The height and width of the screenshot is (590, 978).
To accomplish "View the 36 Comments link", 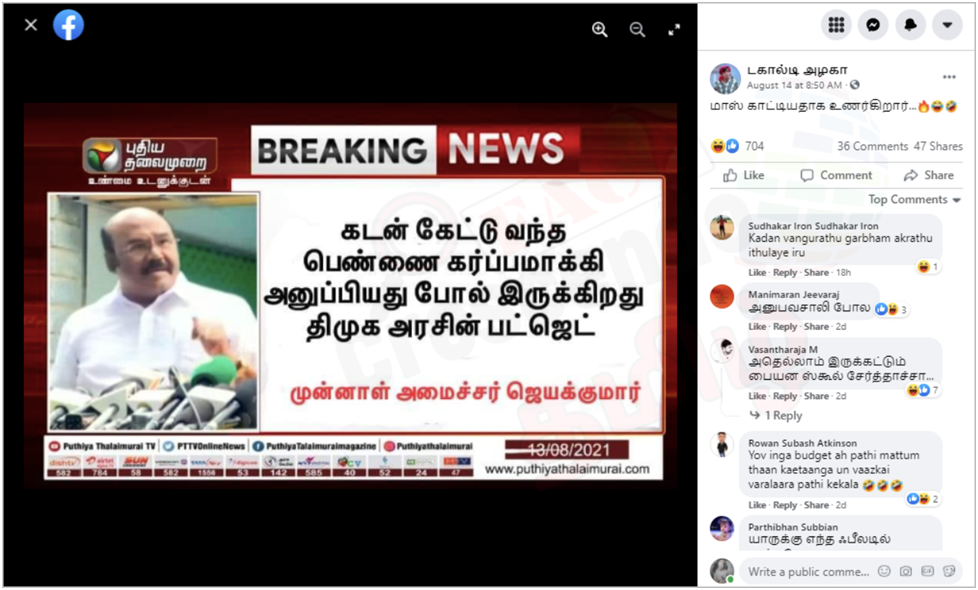I will pos(873,146).
